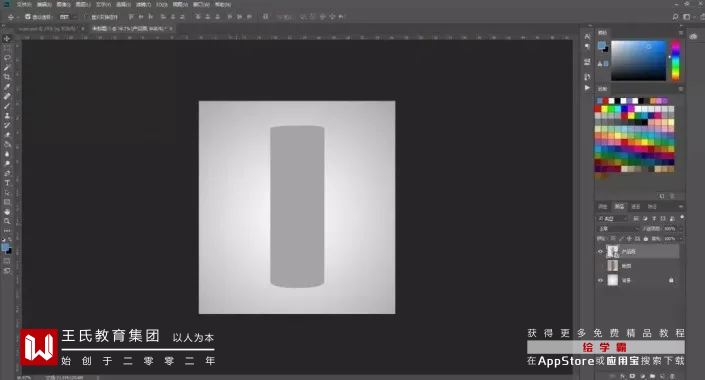Viewport: 705px width, 380px height.
Task: Open the 3D menu
Action: tap(162, 4)
